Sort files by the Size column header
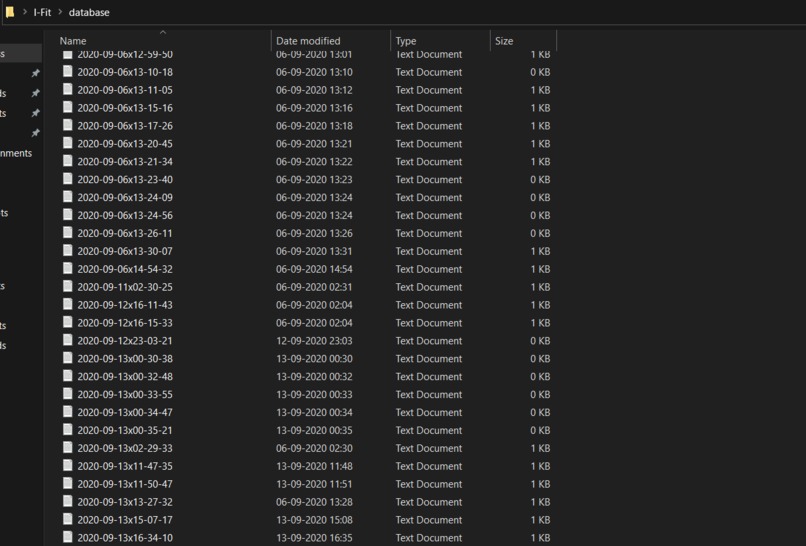The height and width of the screenshot is (546, 806). point(504,41)
